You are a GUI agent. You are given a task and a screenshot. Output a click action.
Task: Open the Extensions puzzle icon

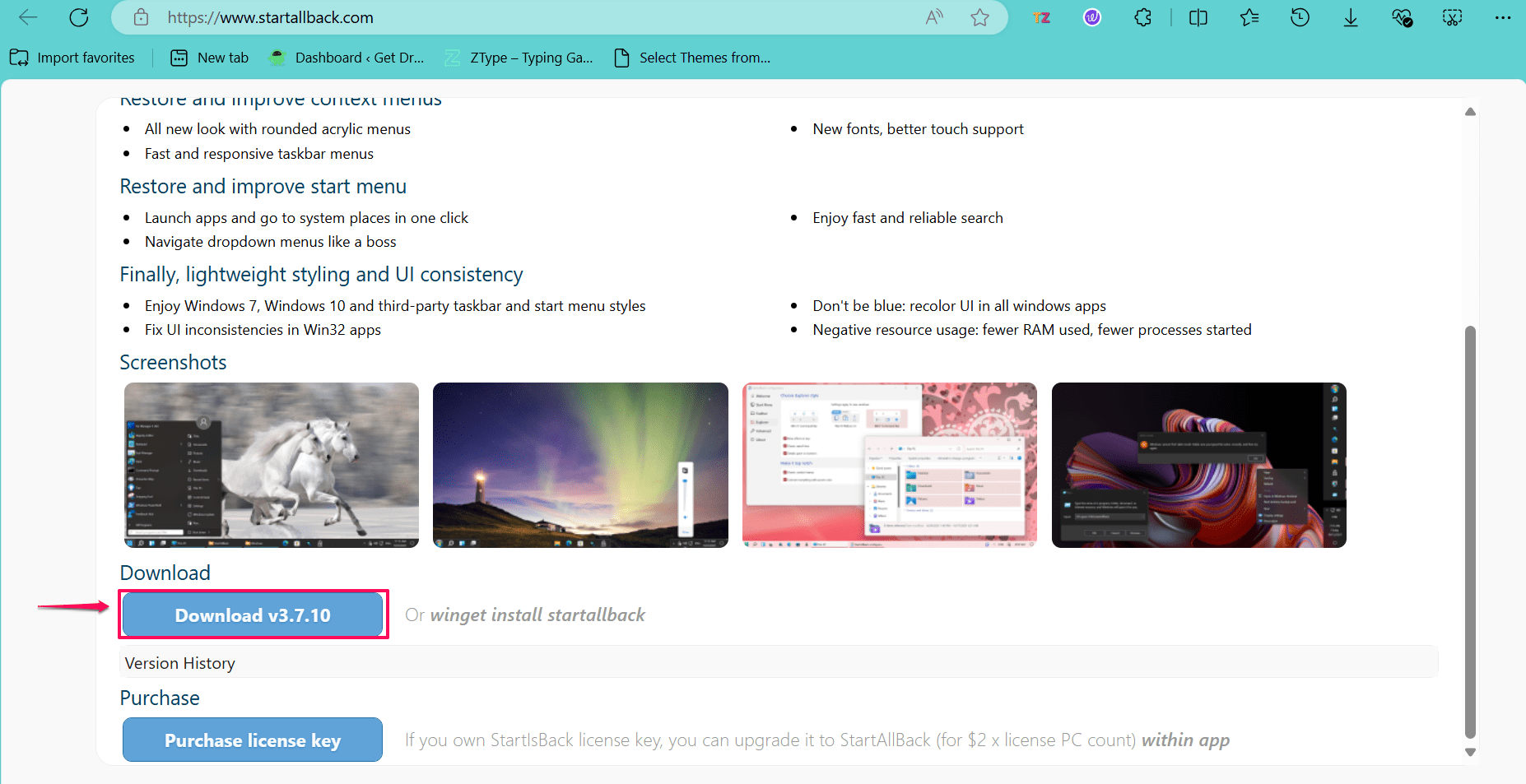1143,17
